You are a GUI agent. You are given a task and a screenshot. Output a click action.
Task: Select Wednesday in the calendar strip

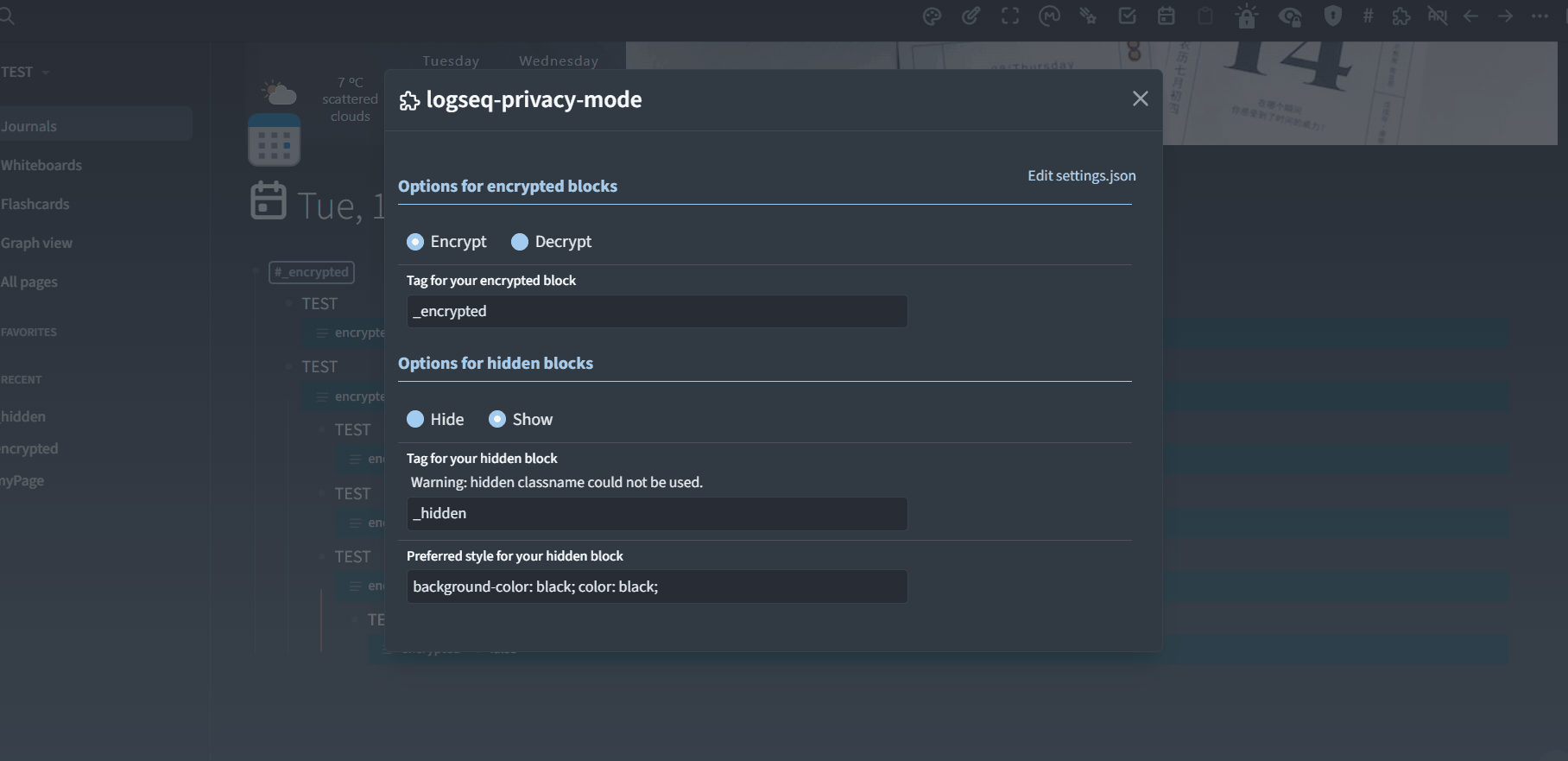[559, 60]
